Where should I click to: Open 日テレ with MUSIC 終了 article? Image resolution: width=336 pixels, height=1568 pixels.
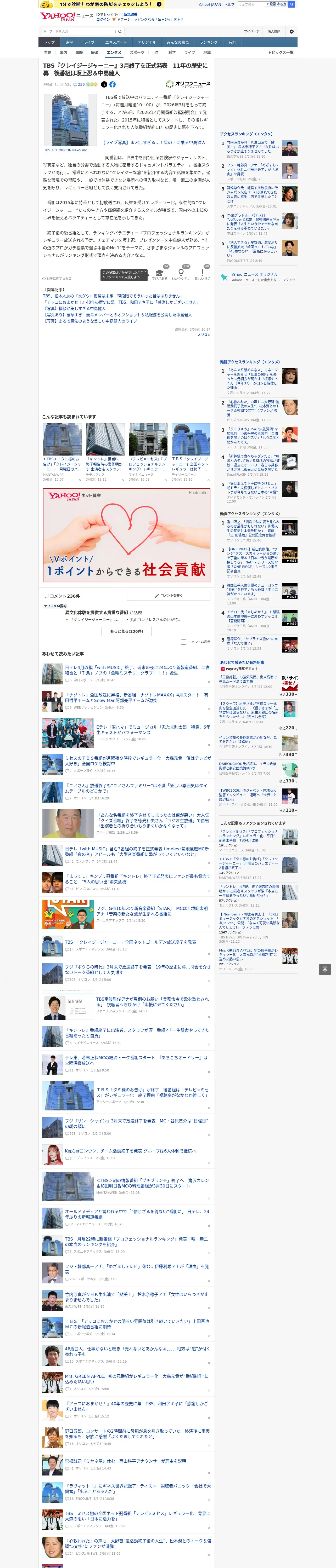[137, 670]
